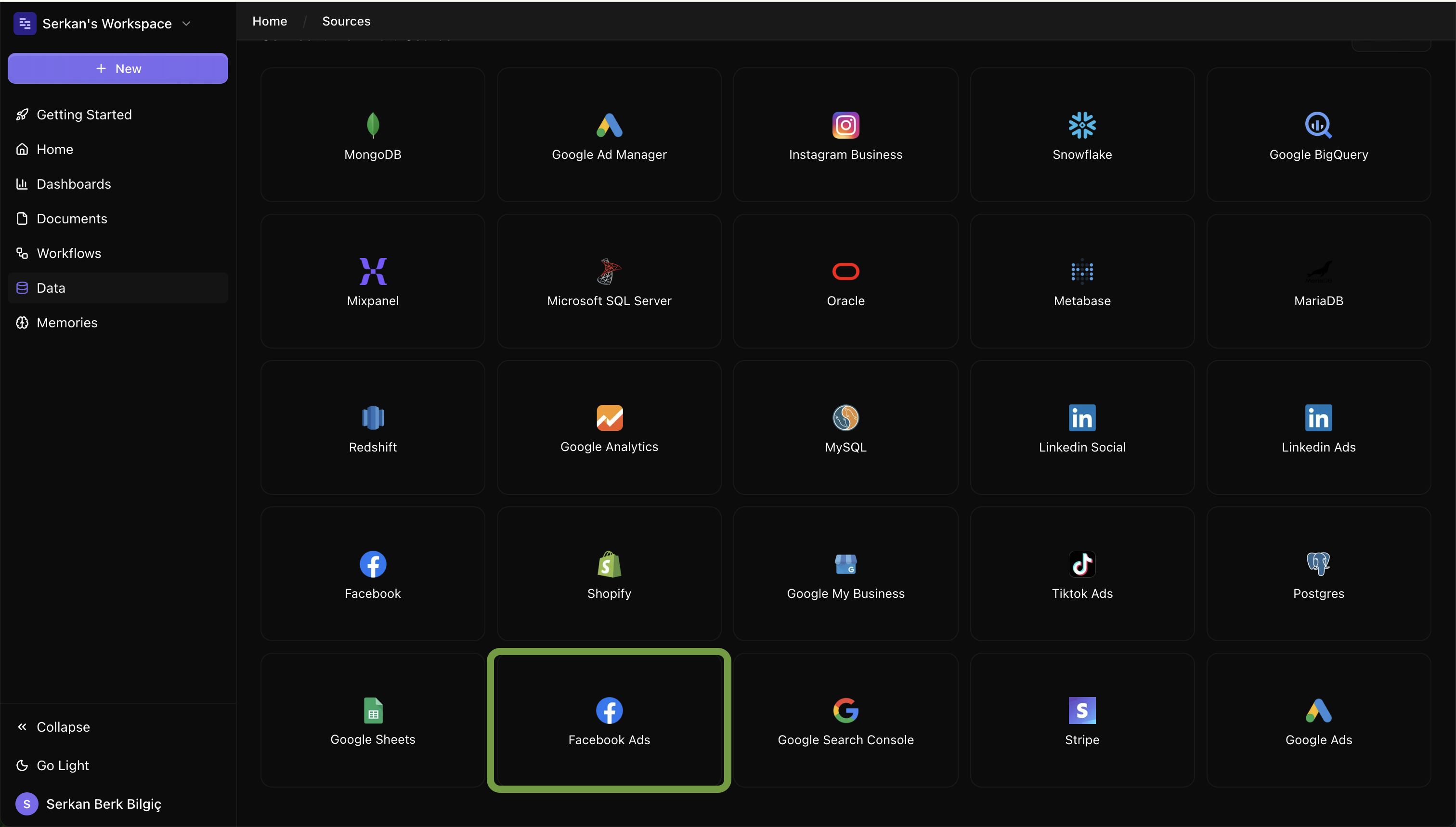
Task: Choose the MySQL dolphin icon
Action: [845, 418]
